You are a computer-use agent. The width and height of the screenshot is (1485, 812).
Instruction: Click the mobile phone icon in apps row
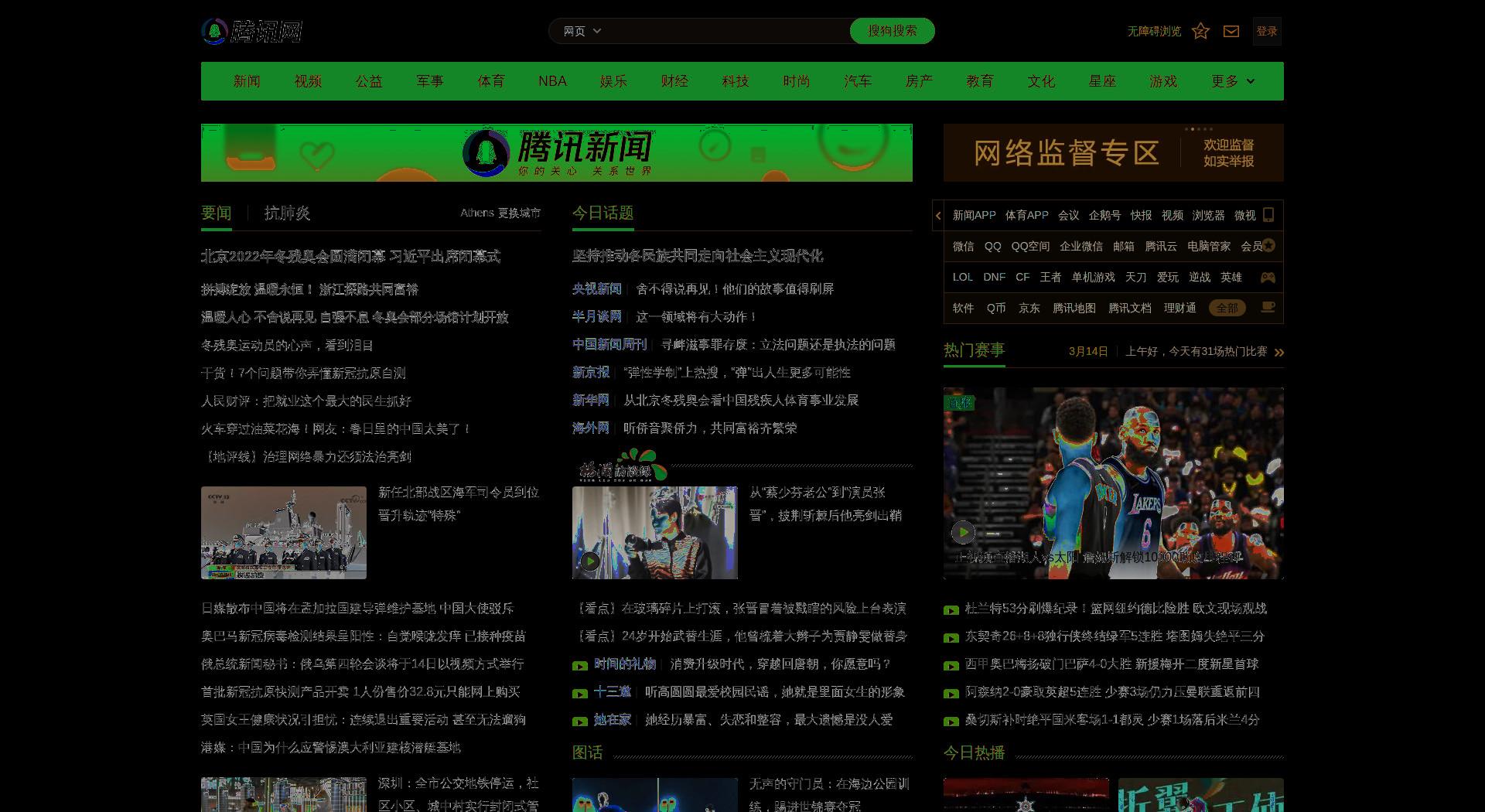click(x=1268, y=215)
